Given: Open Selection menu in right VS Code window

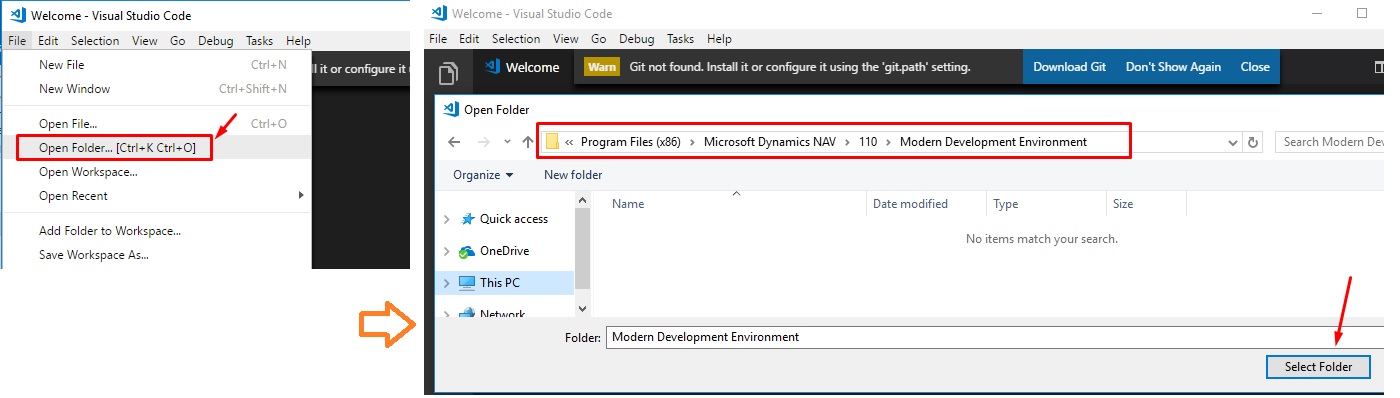Looking at the screenshot, I should [x=516, y=39].
